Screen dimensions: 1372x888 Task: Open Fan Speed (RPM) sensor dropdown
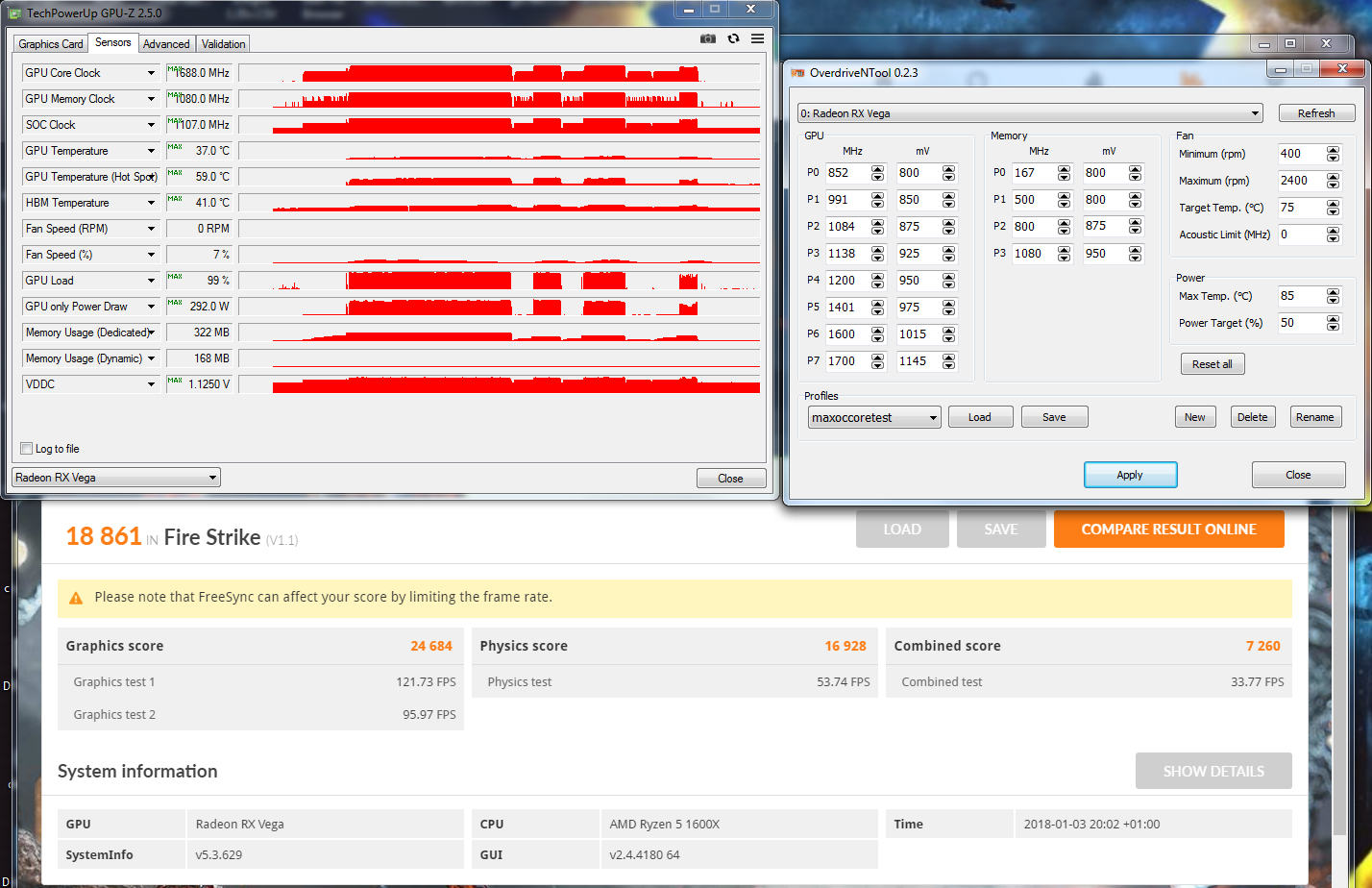click(x=151, y=229)
